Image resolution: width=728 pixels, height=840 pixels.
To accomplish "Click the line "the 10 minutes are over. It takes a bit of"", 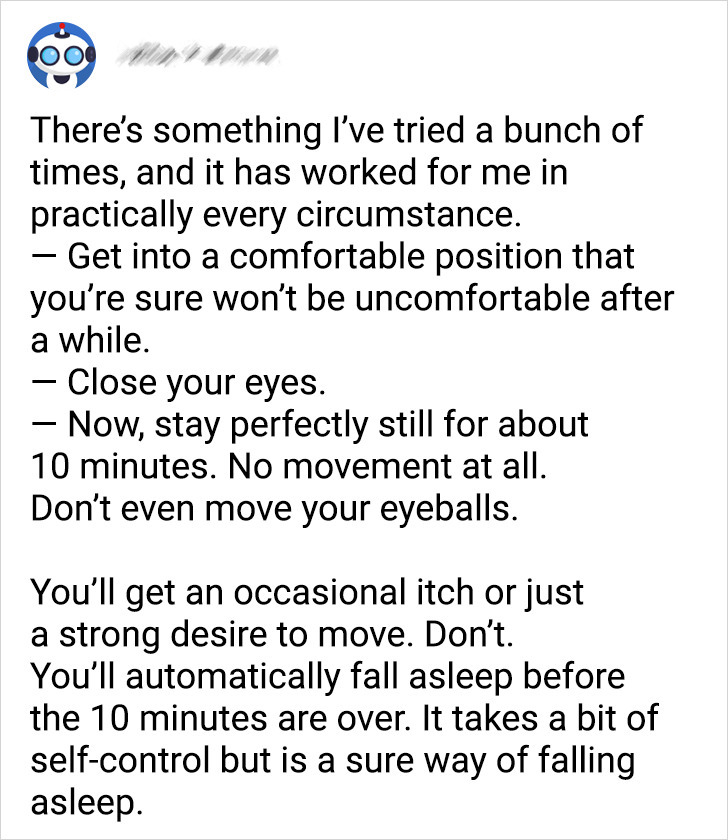I will tap(344, 719).
